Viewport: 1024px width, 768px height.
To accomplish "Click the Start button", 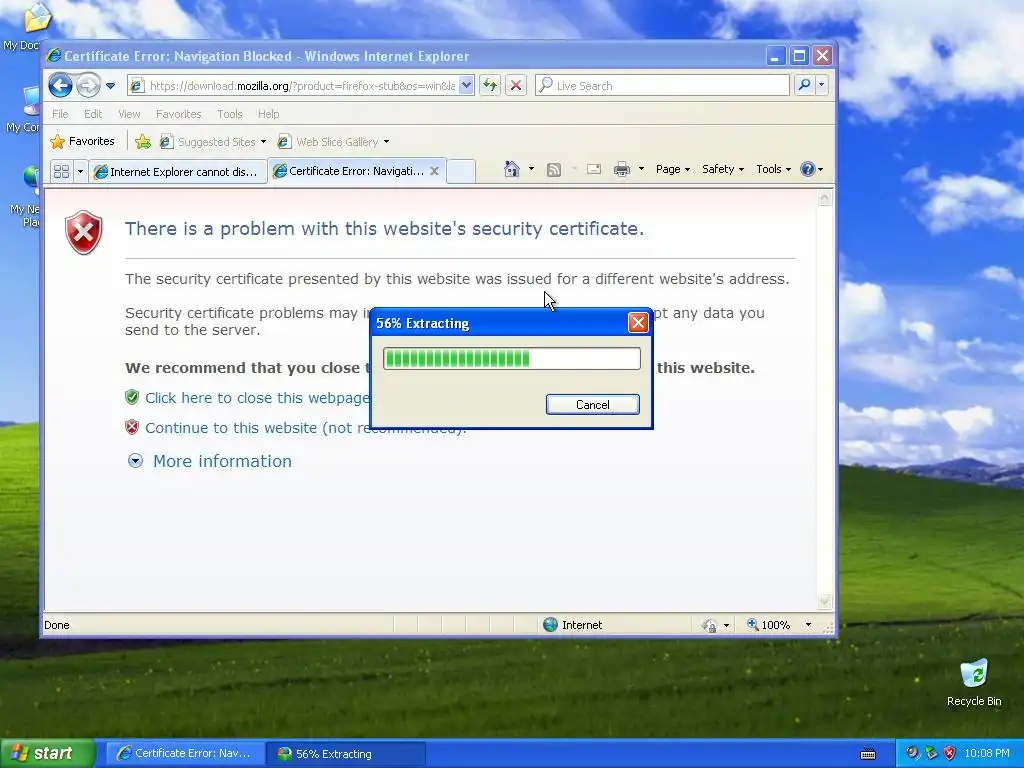I will click(48, 753).
